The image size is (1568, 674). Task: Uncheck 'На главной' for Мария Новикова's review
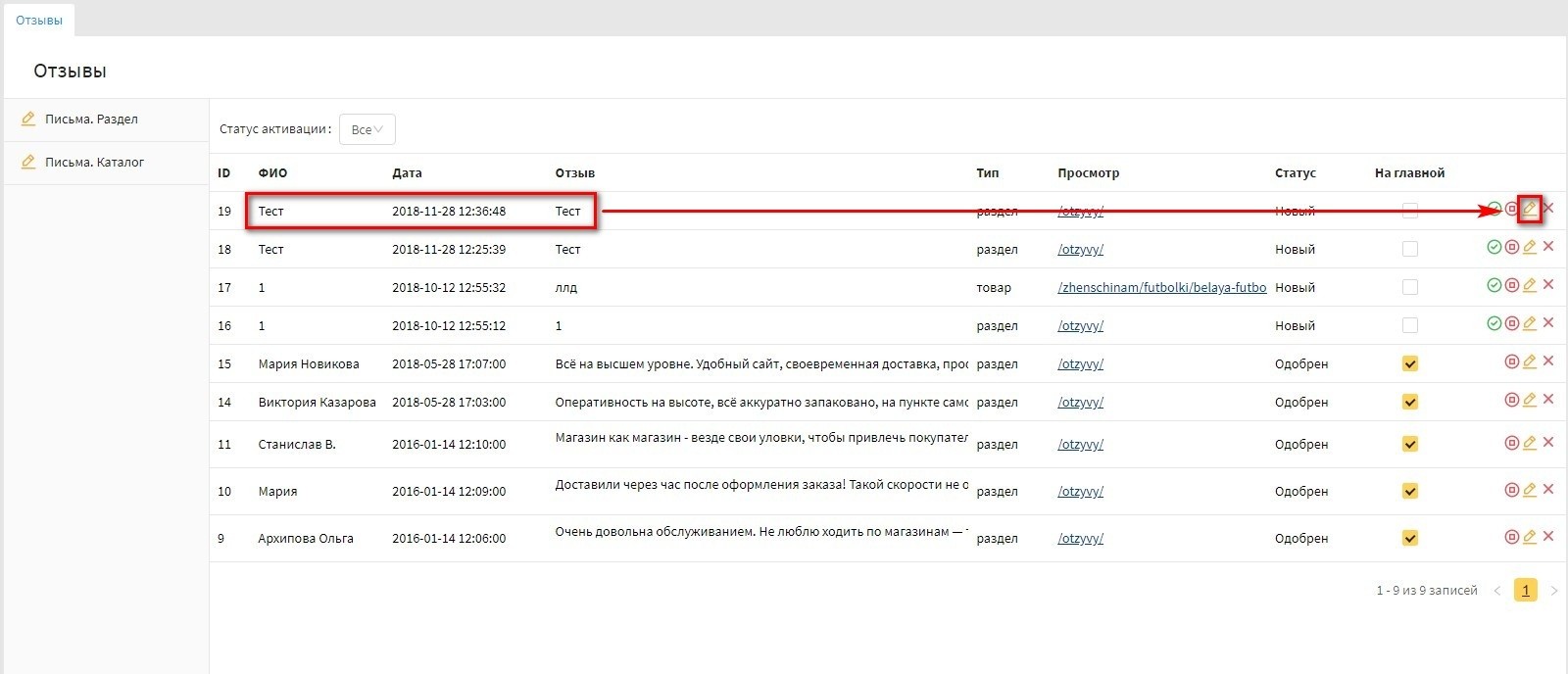pos(1409,363)
